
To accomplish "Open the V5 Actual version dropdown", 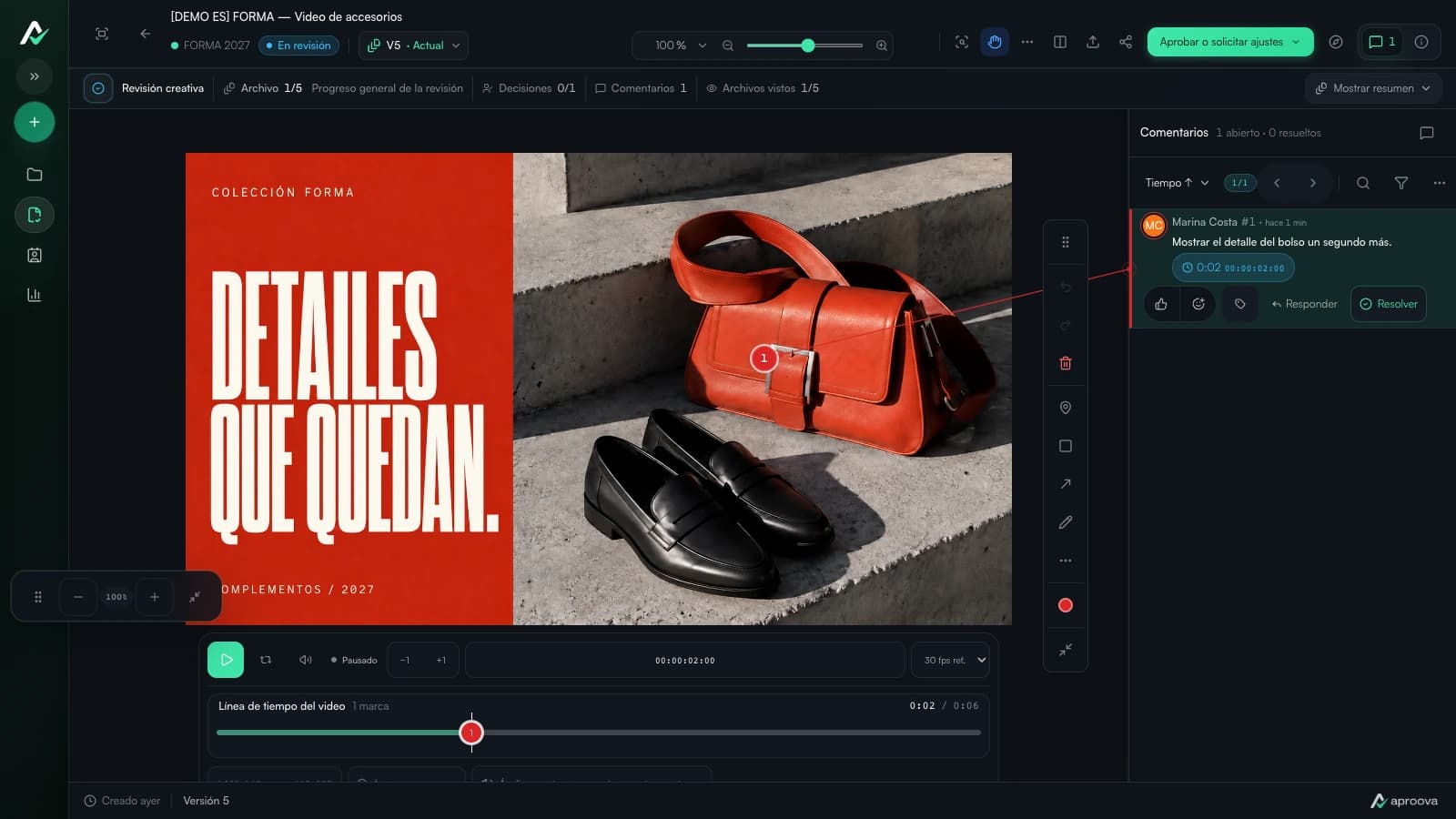I will pyautogui.click(x=414, y=45).
